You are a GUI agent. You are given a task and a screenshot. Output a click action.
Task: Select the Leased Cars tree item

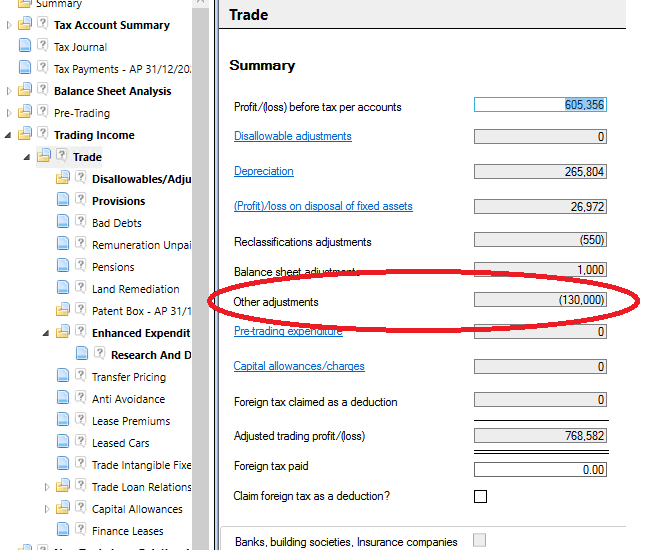coord(120,443)
